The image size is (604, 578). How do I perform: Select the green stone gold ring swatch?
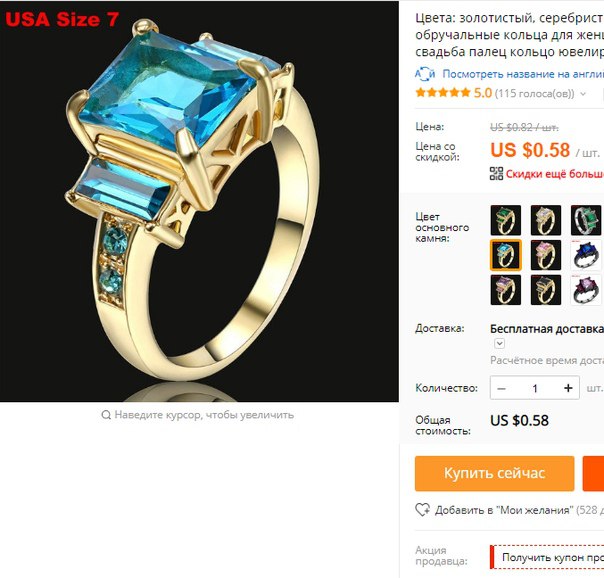point(506,220)
